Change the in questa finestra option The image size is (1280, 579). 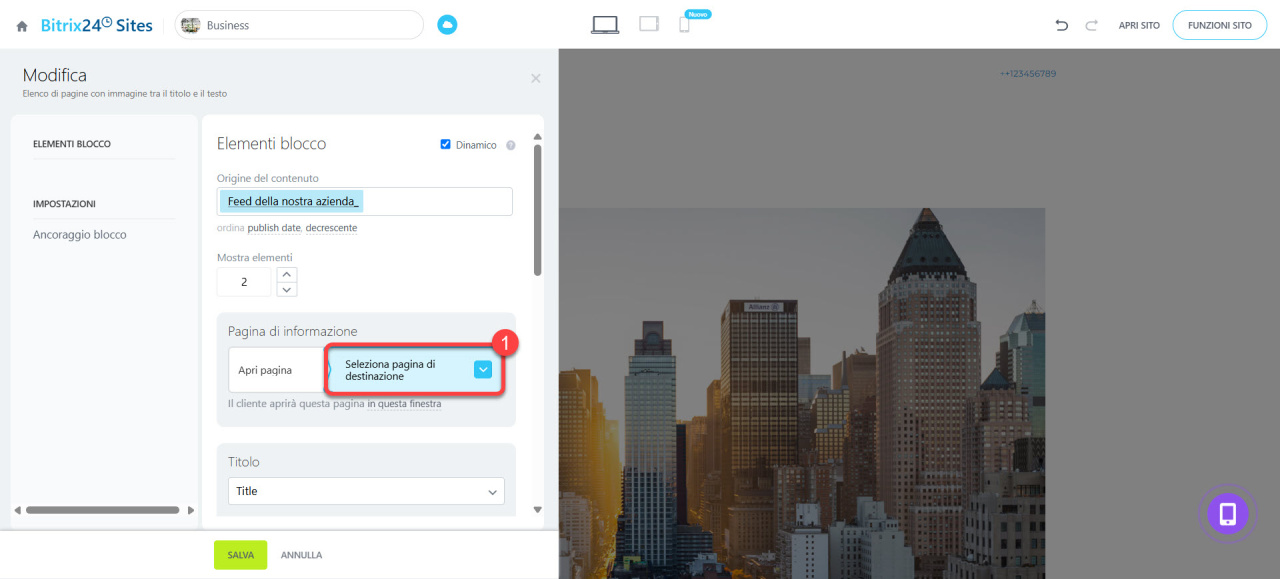click(x=404, y=404)
